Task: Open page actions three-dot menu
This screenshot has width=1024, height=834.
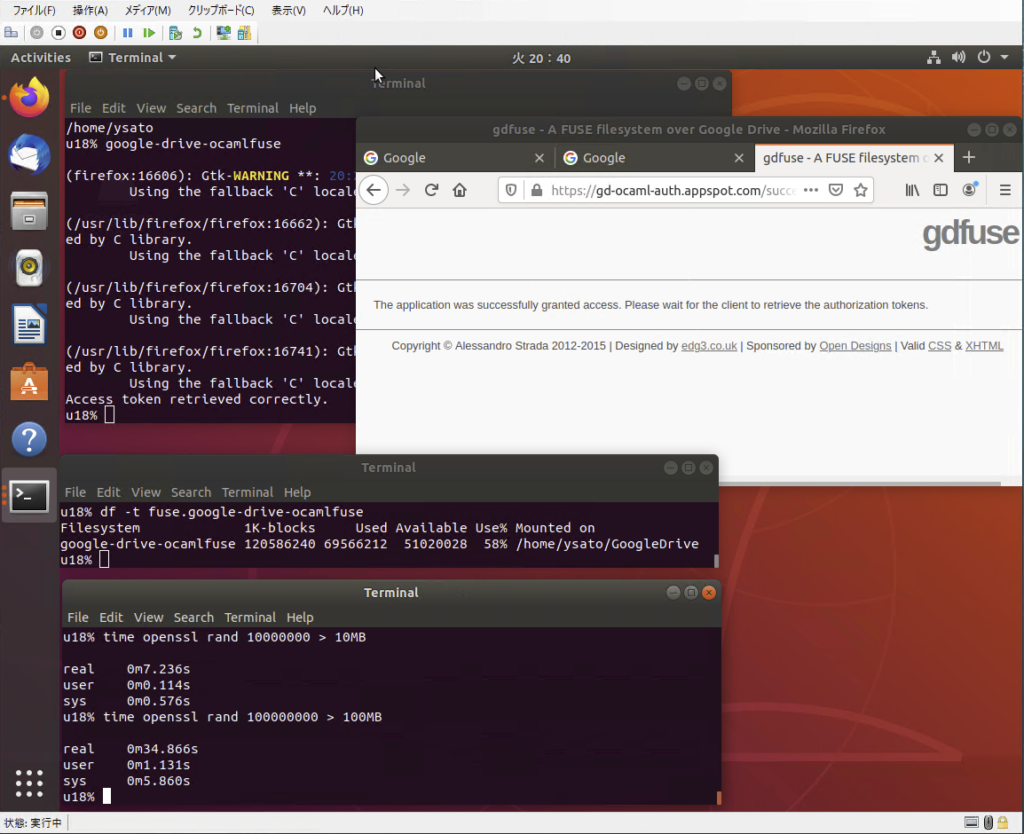Action: pos(811,190)
